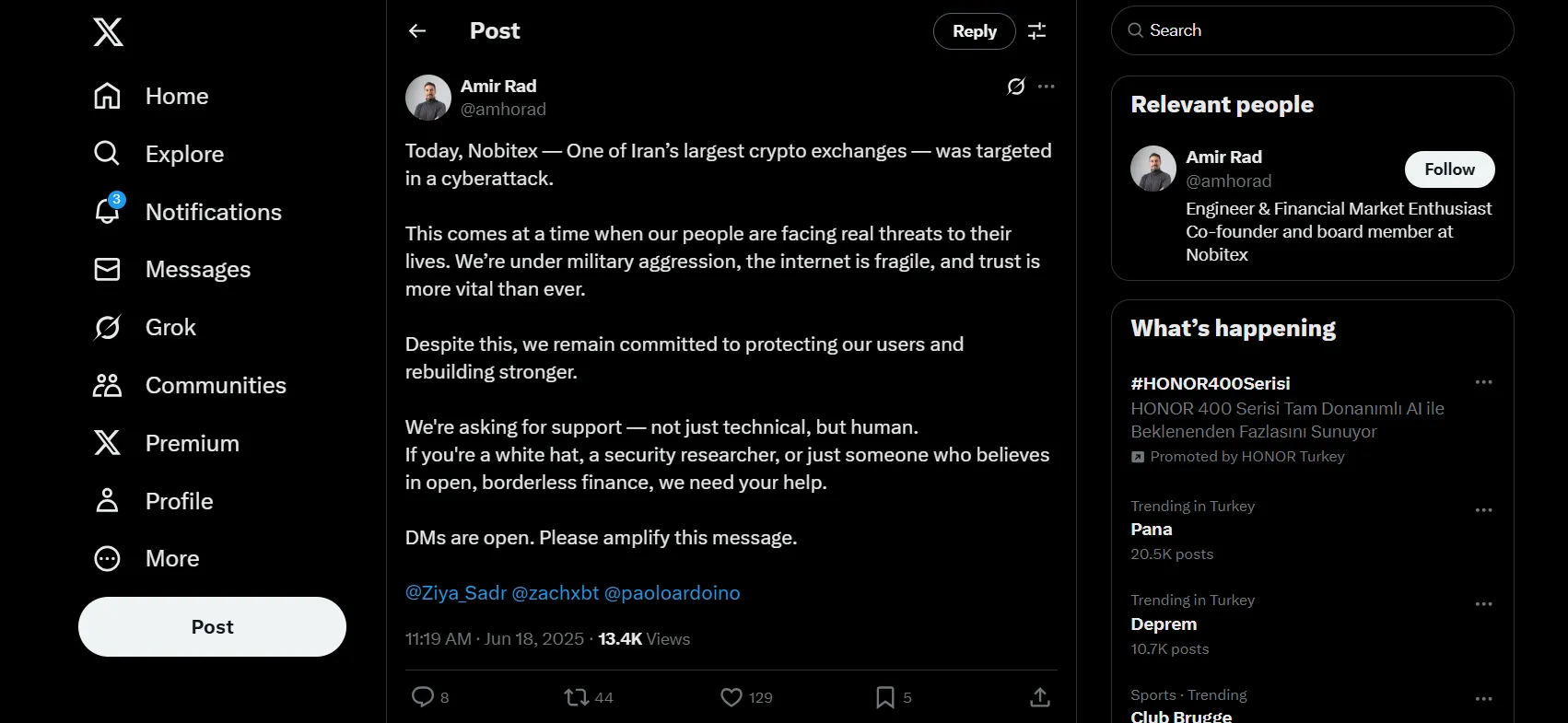Open the post's three-dot more menu

tap(1046, 87)
